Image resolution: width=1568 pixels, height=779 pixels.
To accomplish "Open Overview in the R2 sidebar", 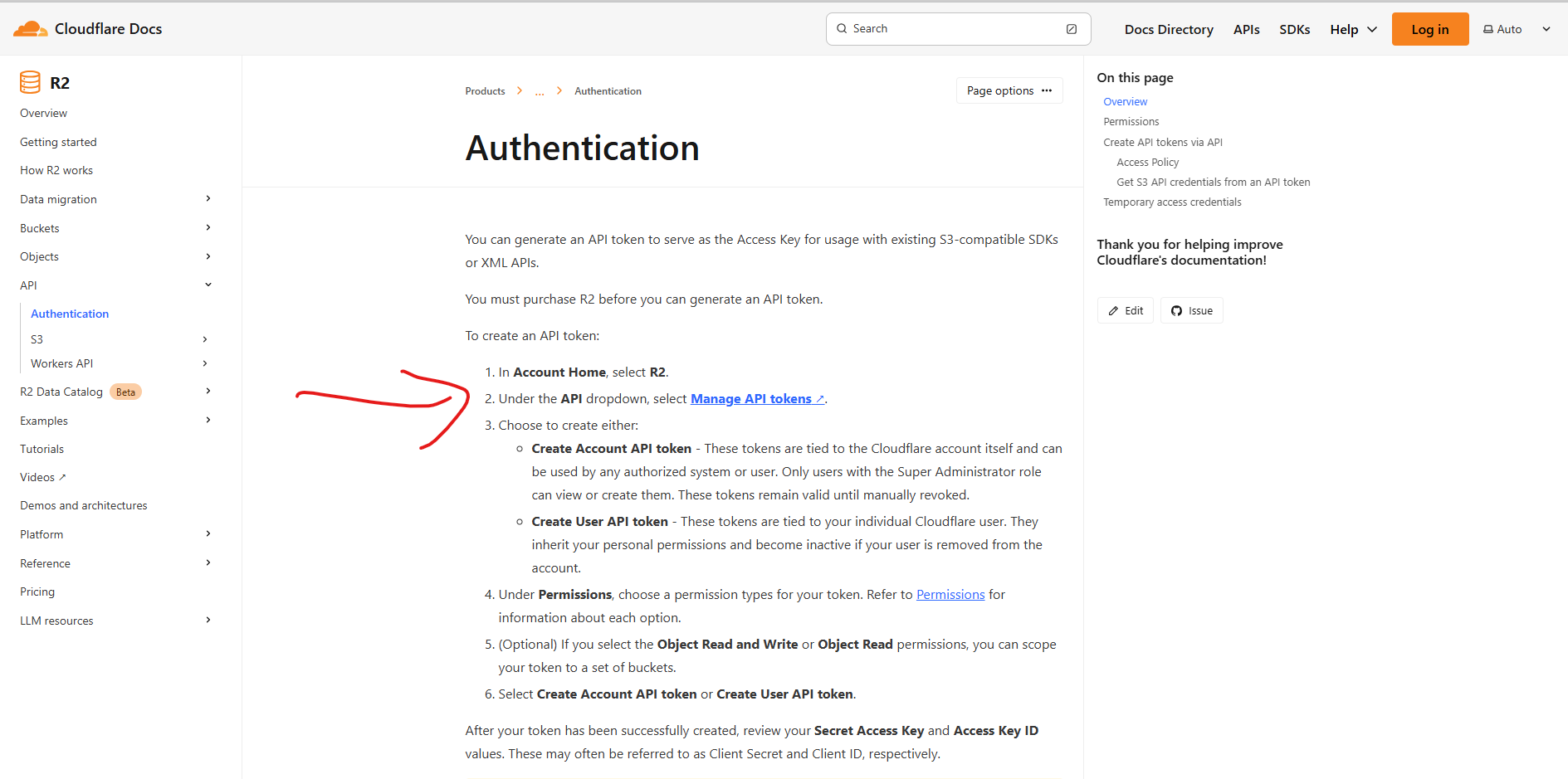I will 44,113.
